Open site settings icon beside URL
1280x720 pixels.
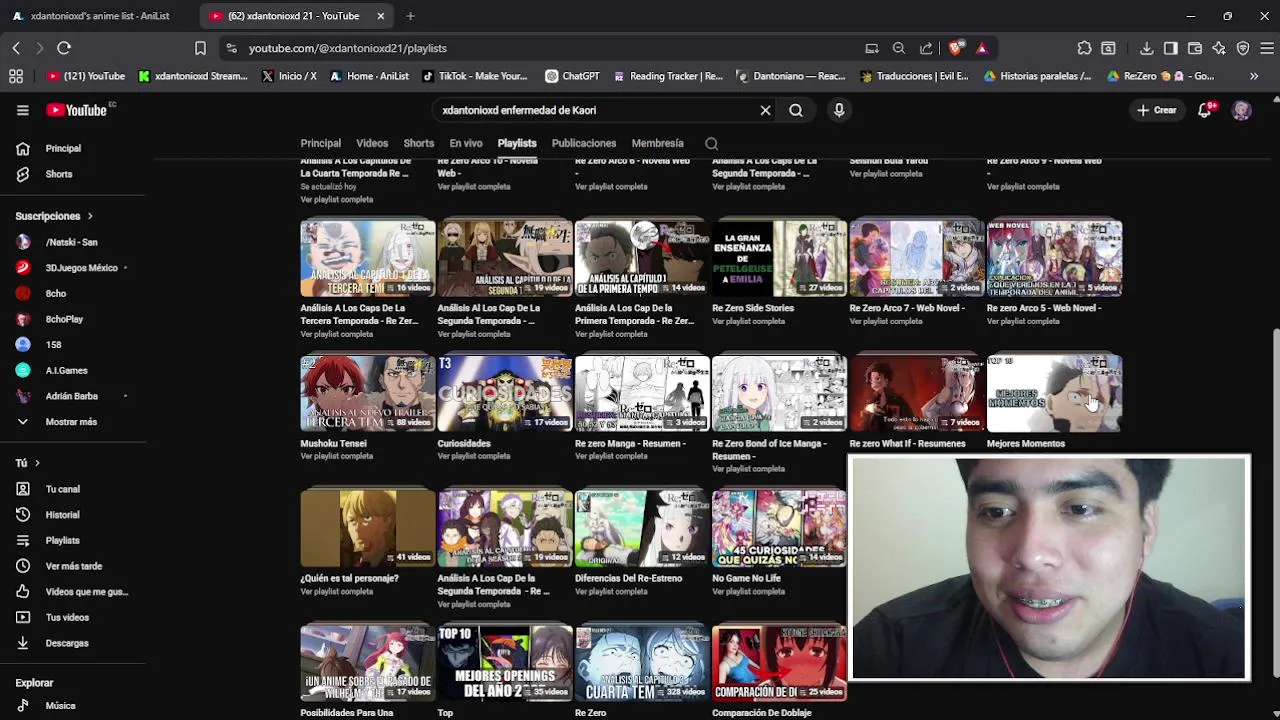[231, 48]
